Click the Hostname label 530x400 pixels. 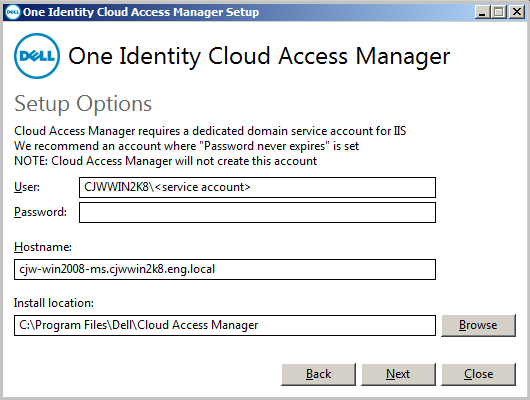click(x=43, y=247)
